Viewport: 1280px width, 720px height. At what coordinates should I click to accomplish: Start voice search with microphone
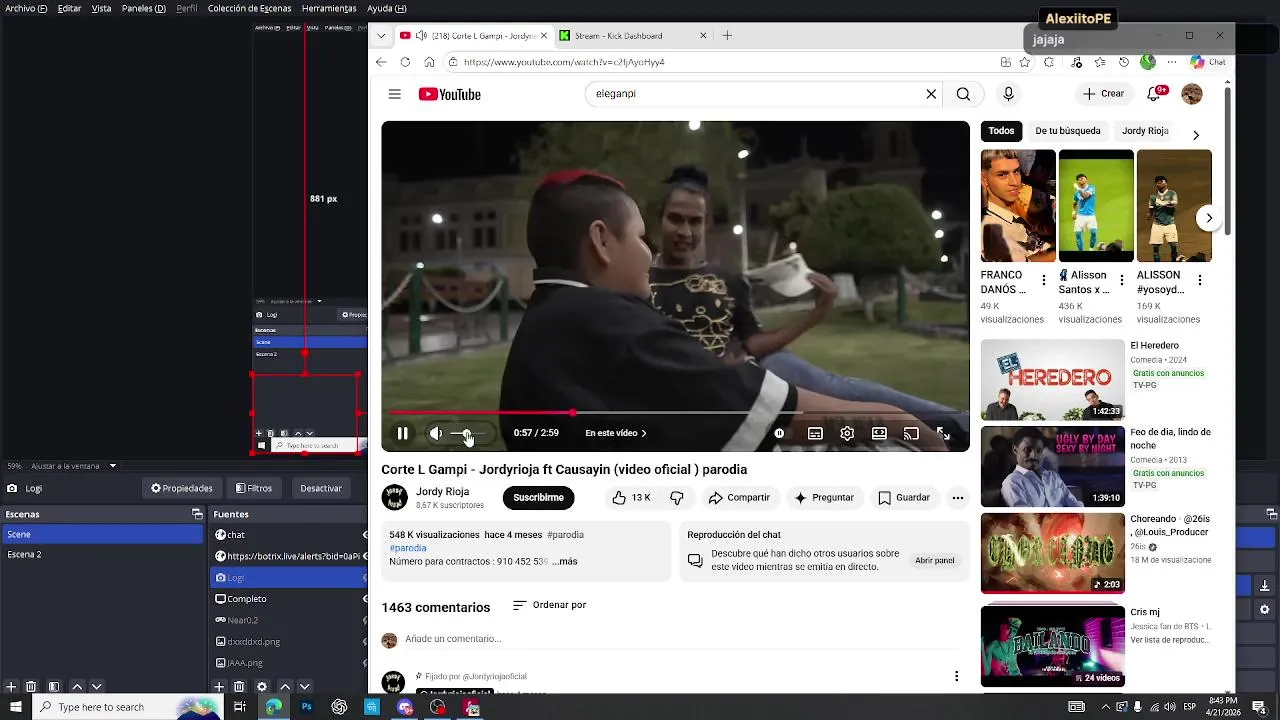tap(1008, 94)
